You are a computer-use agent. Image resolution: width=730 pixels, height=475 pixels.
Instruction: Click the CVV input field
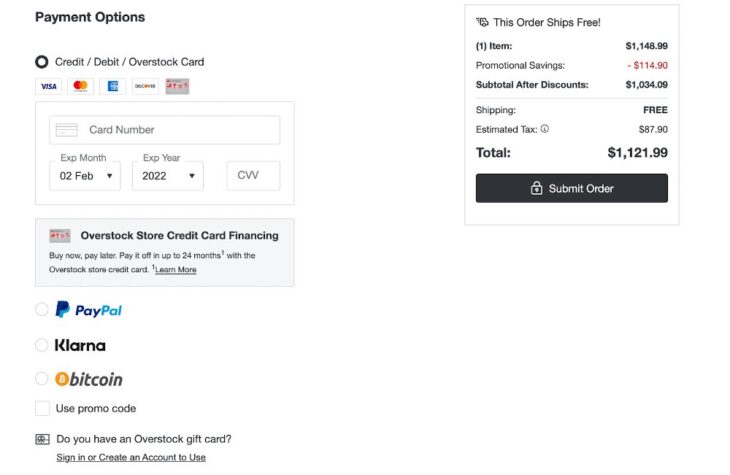253,176
